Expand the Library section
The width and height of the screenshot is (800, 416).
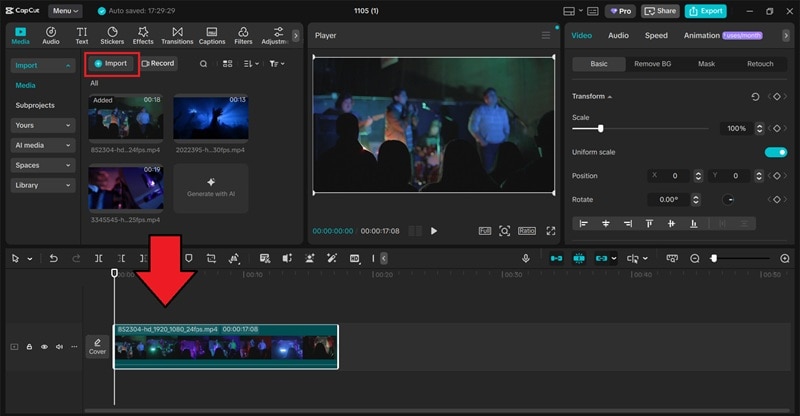[43, 185]
